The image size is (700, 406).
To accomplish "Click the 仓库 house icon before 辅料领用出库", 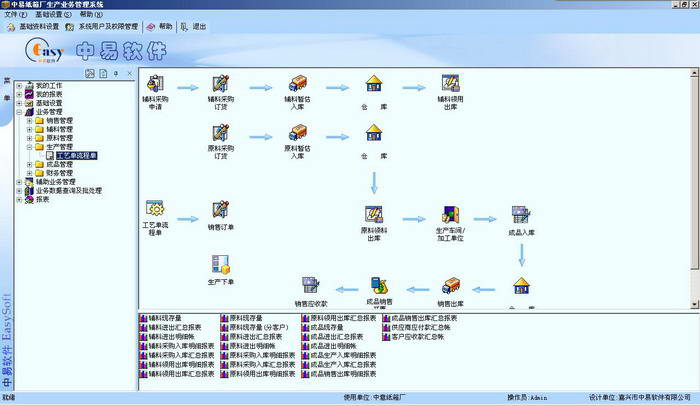I will [x=374, y=84].
